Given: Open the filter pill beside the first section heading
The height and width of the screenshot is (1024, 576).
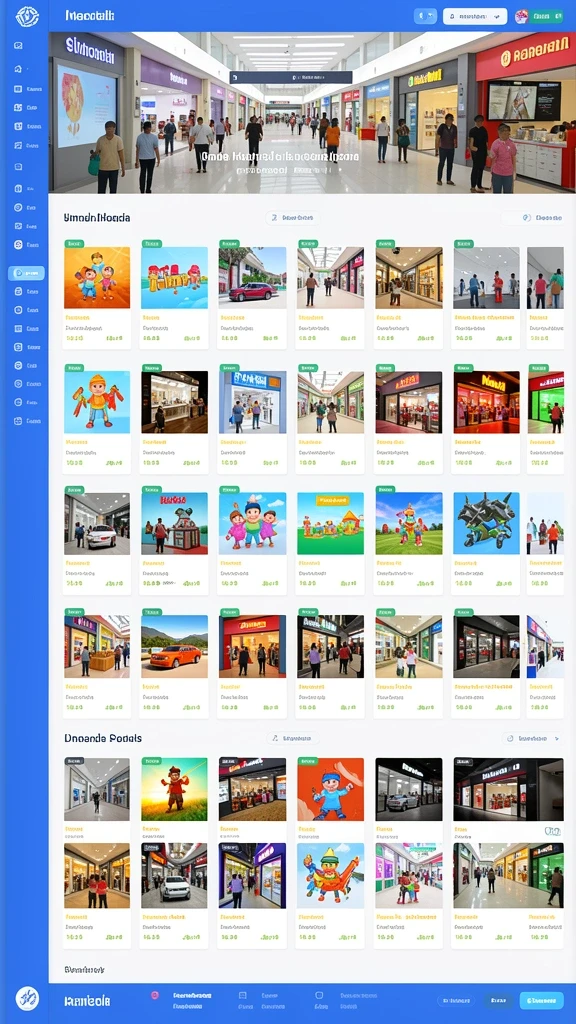Looking at the screenshot, I should 293,217.
